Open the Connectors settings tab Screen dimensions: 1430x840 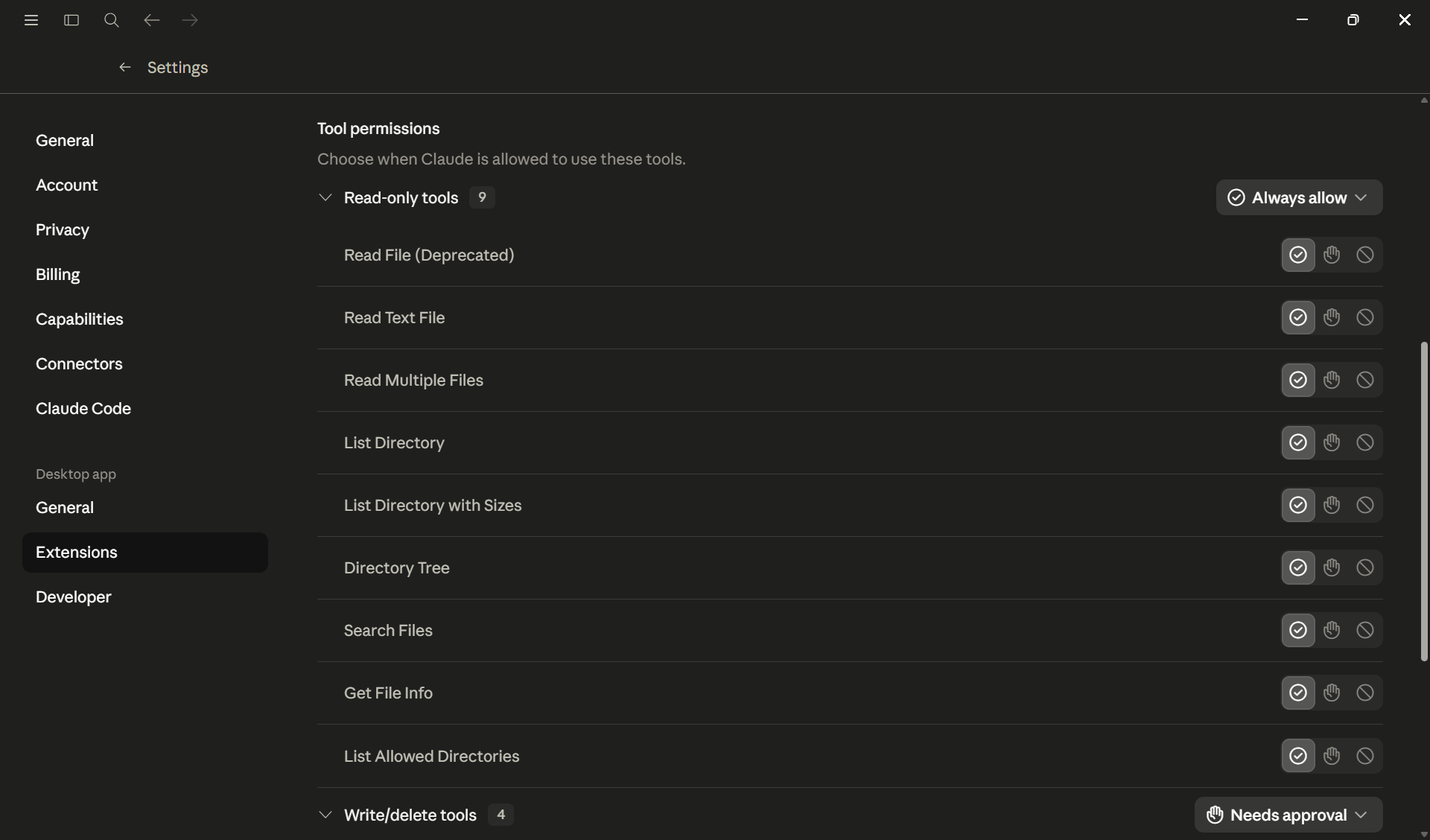pos(79,363)
